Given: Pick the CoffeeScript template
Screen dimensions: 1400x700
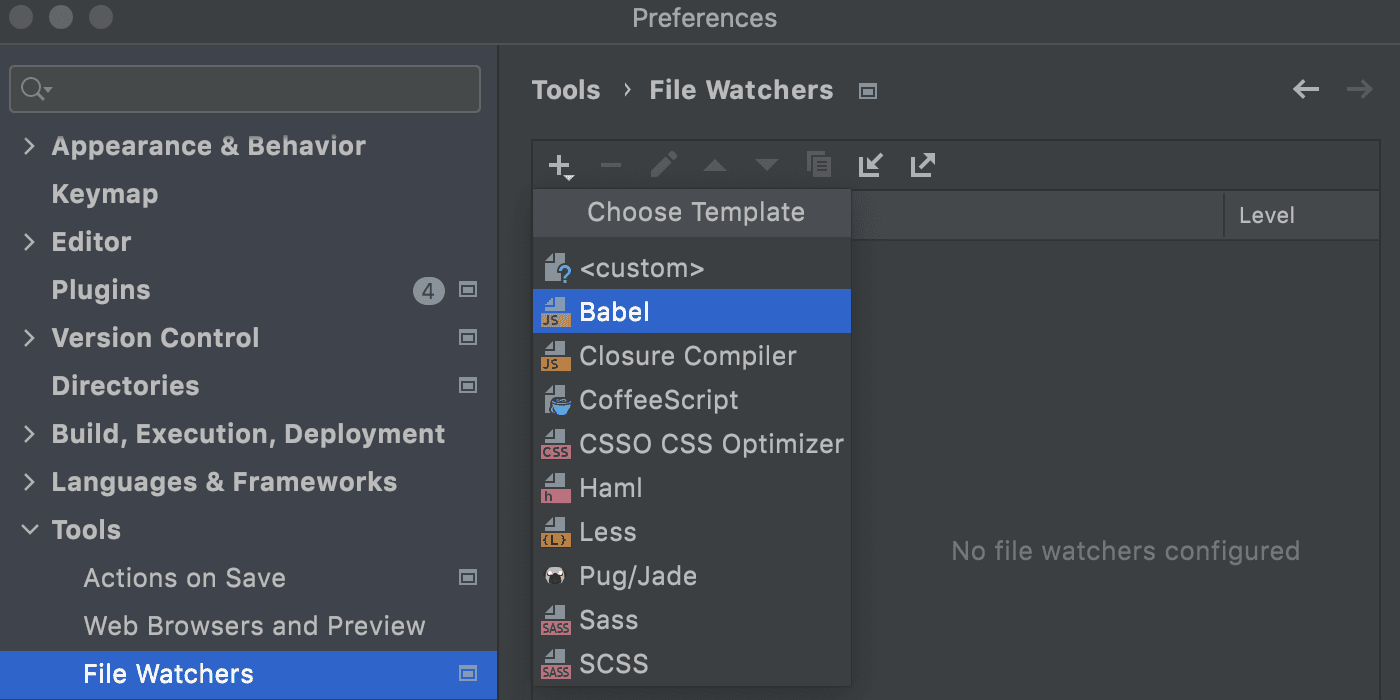Looking at the screenshot, I should (x=692, y=400).
